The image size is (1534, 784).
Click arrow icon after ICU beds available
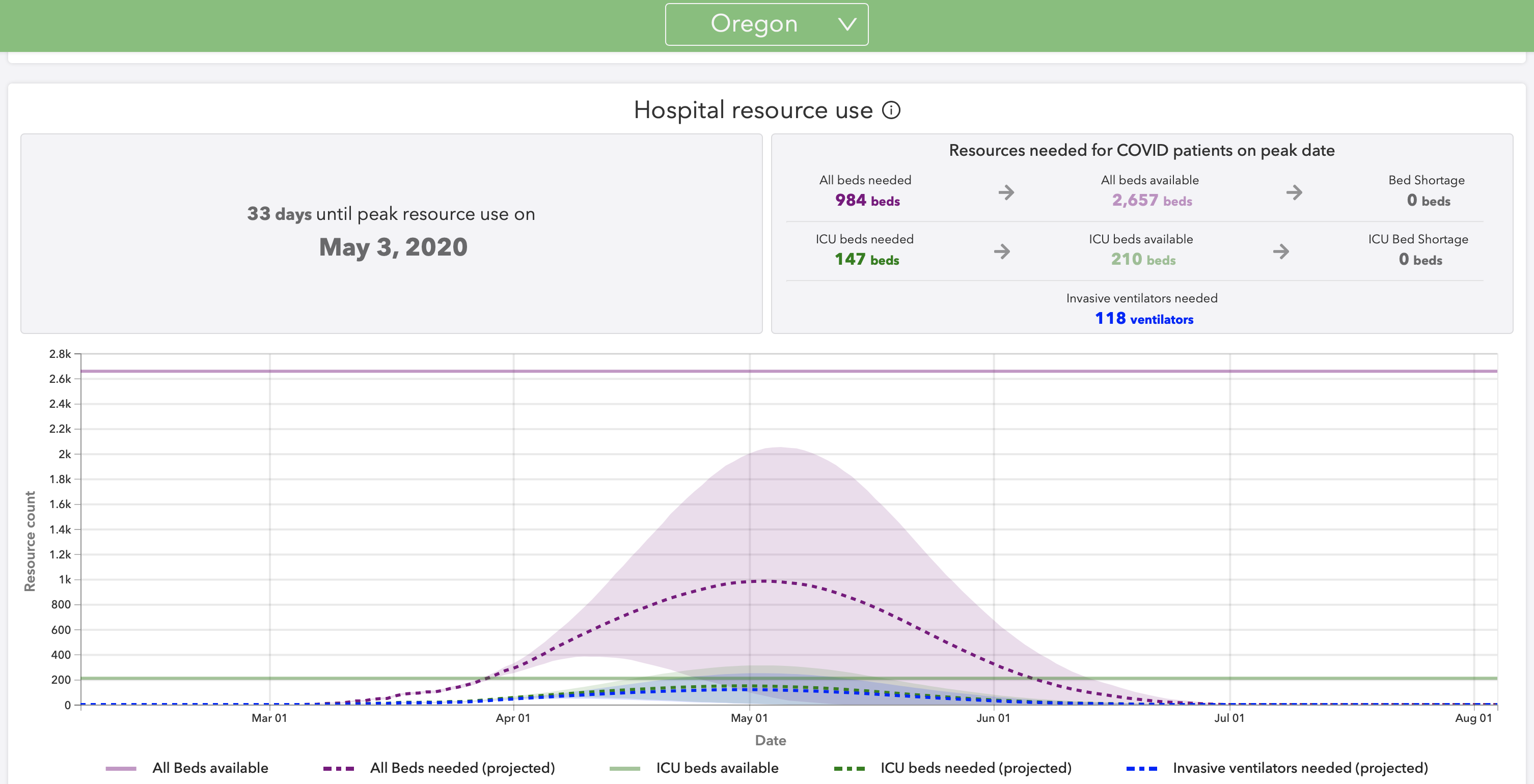pyautogui.click(x=1281, y=251)
